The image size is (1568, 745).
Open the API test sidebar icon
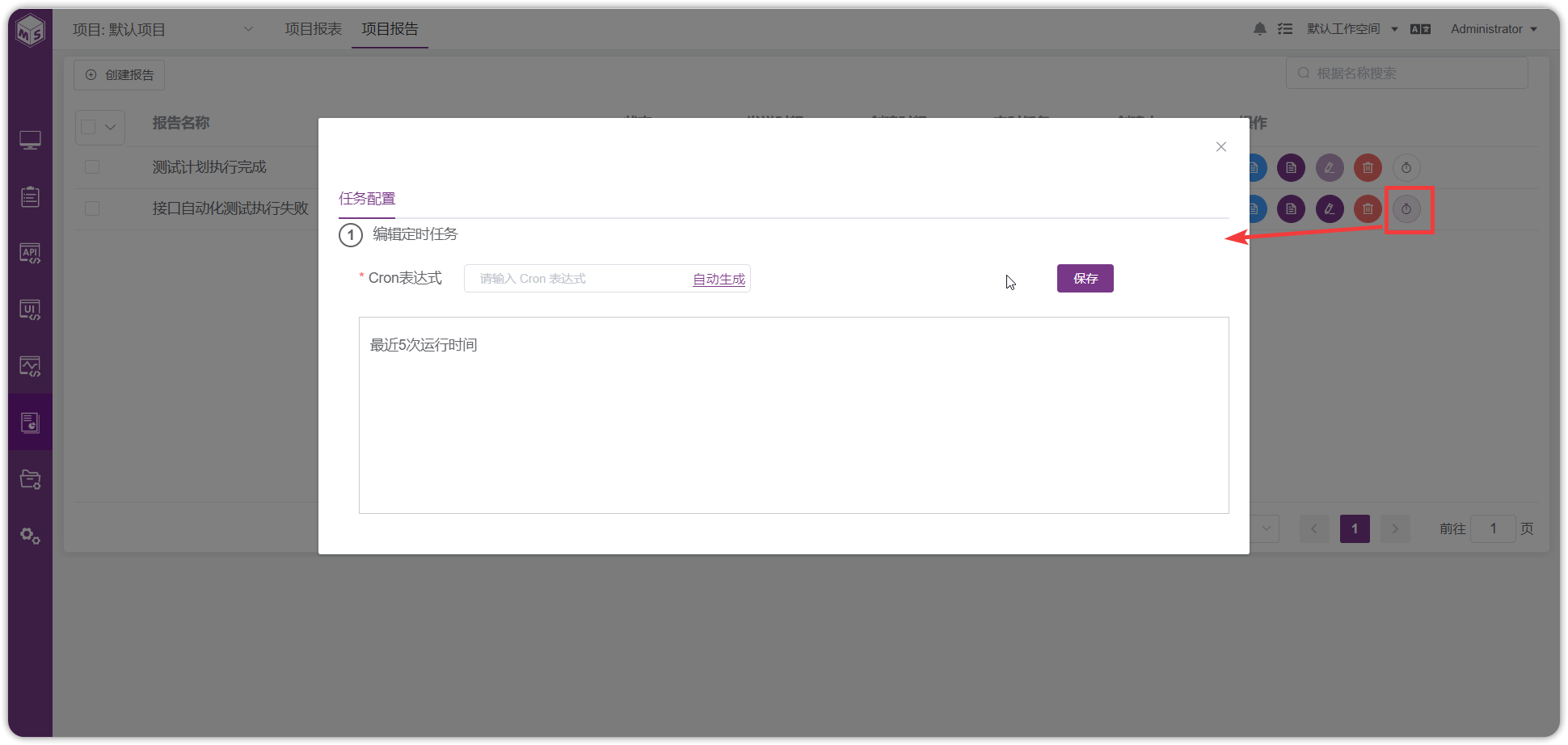[30, 254]
